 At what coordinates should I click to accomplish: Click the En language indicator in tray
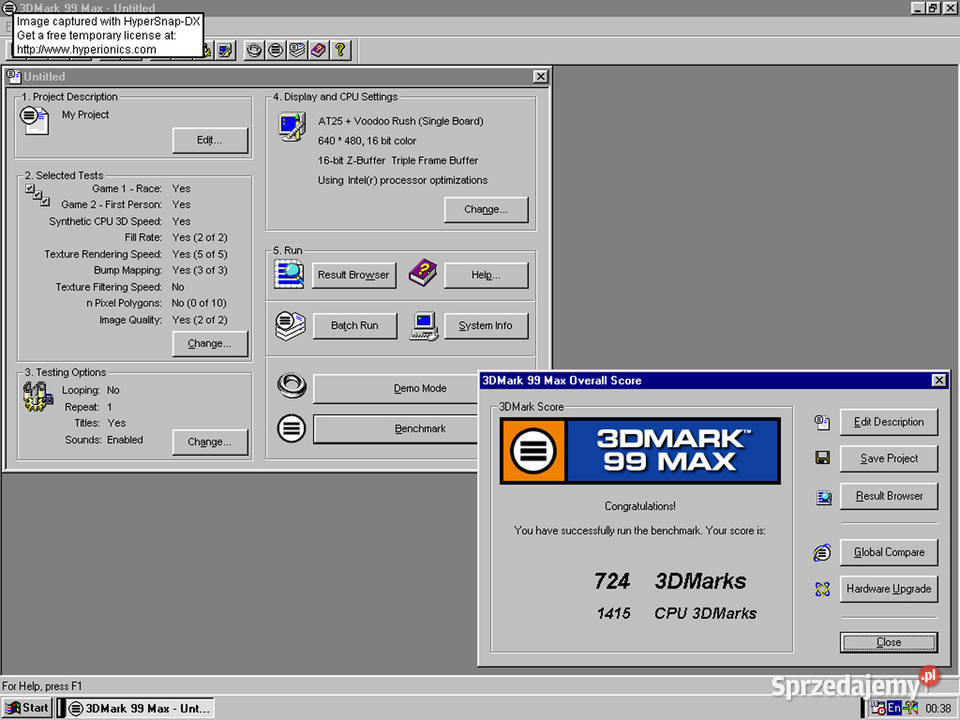(894, 708)
